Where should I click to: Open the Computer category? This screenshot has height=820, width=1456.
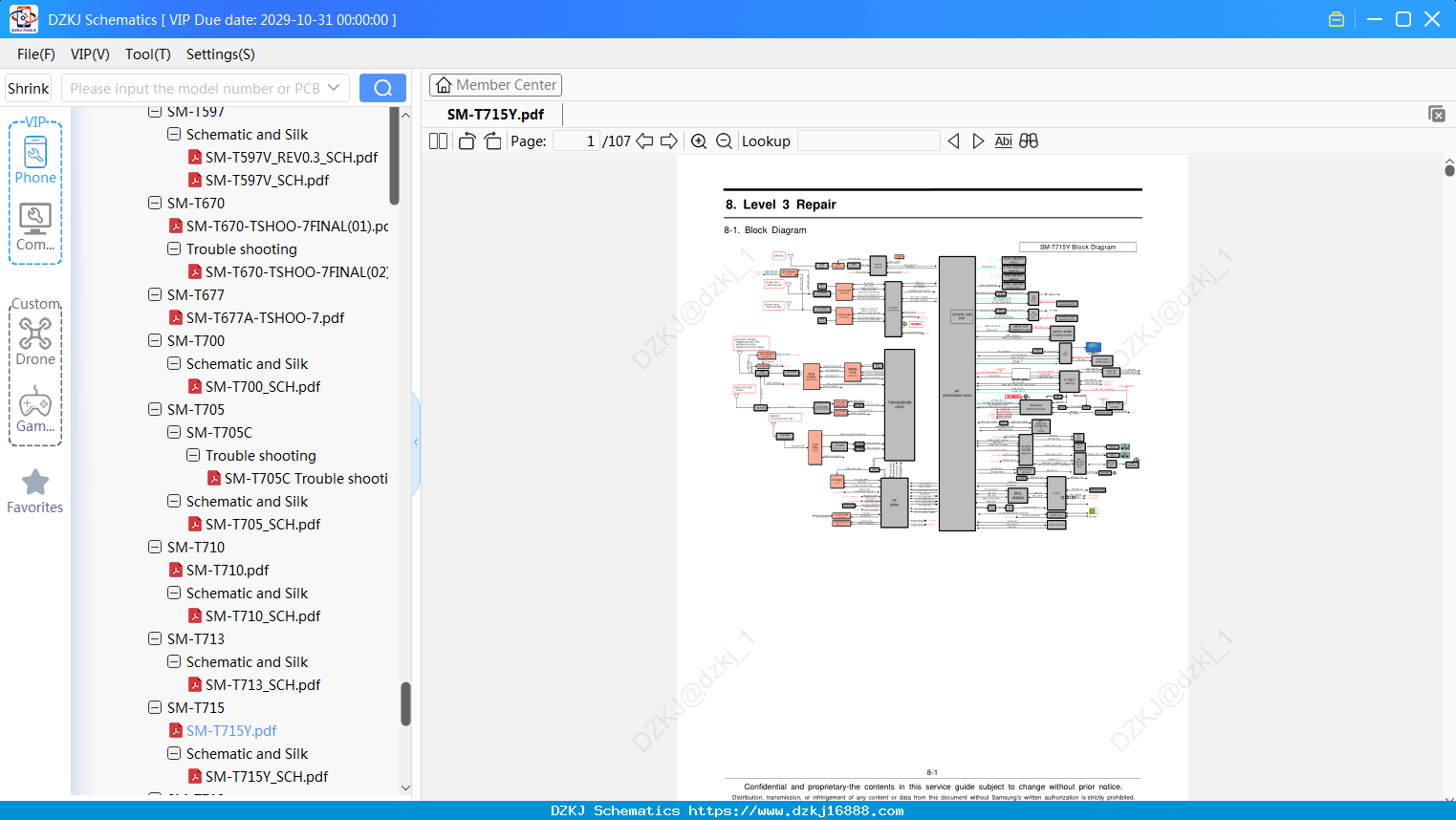pyautogui.click(x=35, y=227)
